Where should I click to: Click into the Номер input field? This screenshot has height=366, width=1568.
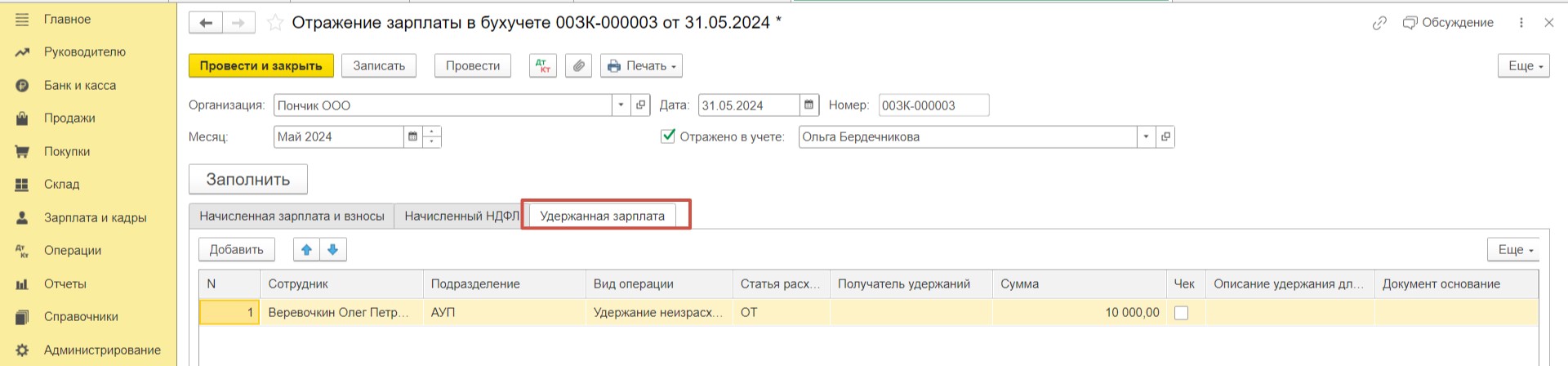[933, 105]
